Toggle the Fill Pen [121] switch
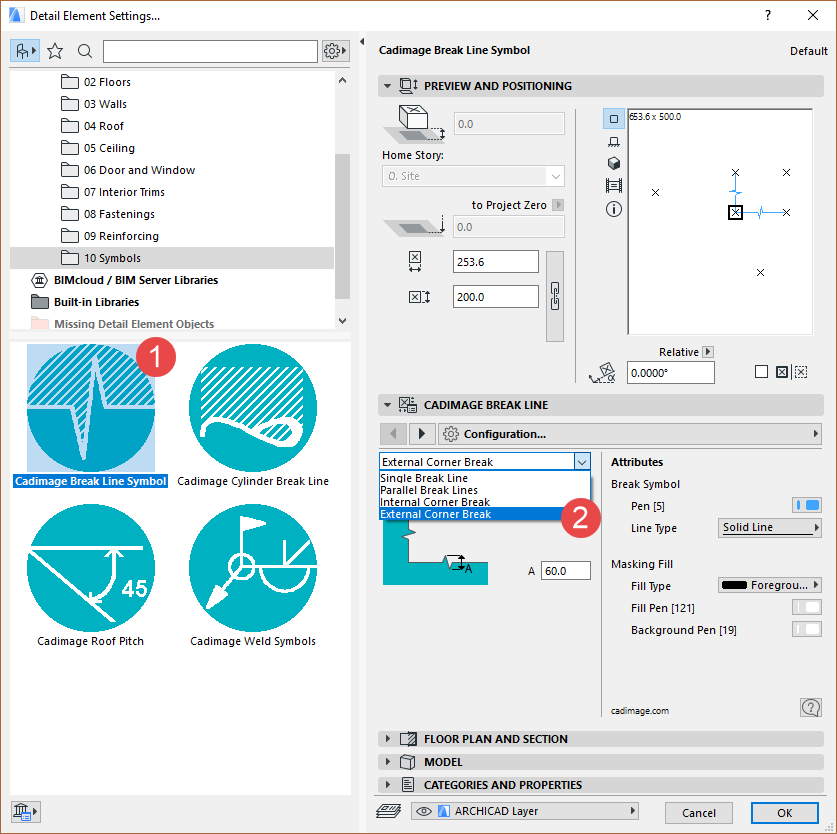The image size is (837, 834). point(806,607)
